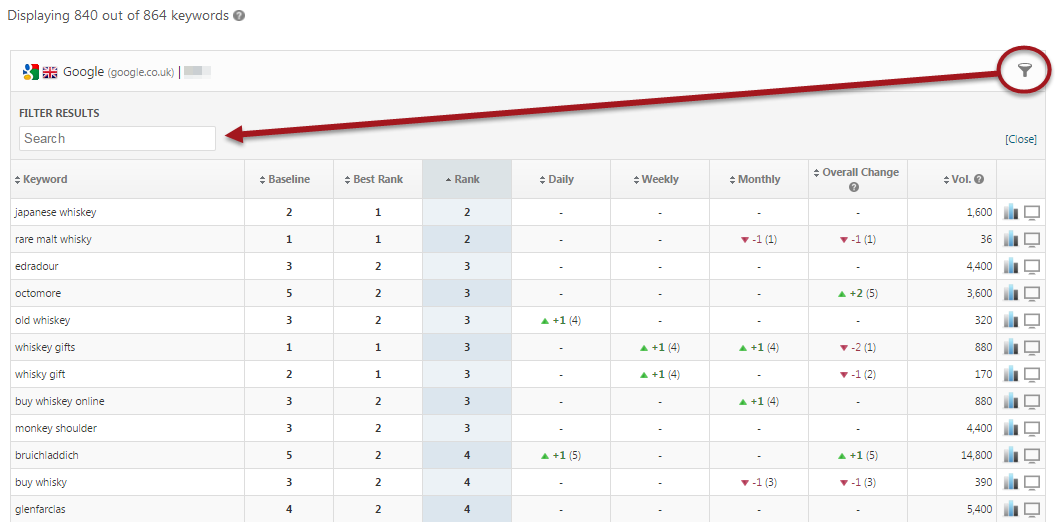Click keyword 'old whiskey'
Screen dimensions: 1057x522
point(42,320)
